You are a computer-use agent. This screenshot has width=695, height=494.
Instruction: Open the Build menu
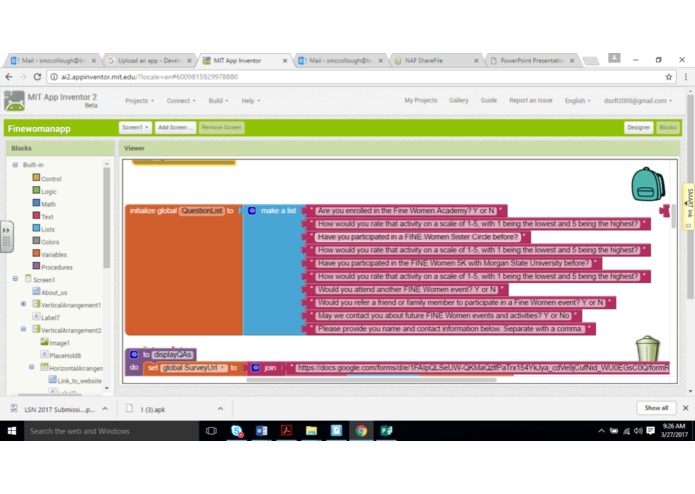(218, 101)
